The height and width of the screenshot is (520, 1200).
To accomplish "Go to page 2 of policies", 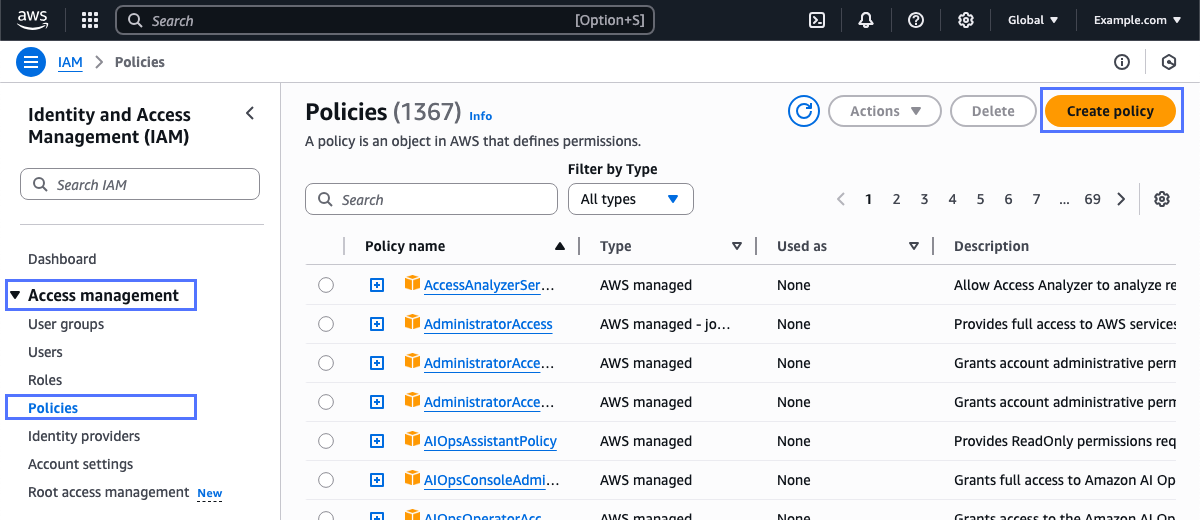I will coord(896,199).
